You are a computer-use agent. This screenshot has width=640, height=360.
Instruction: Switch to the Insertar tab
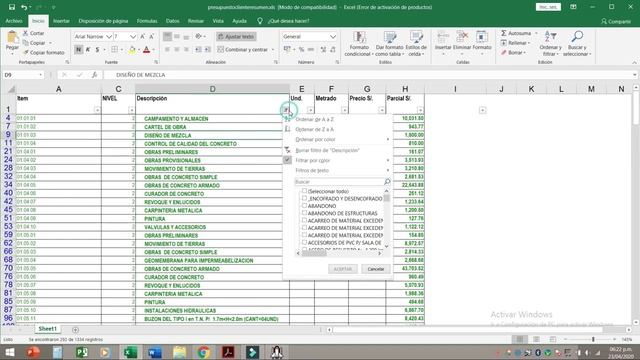[x=61, y=21]
